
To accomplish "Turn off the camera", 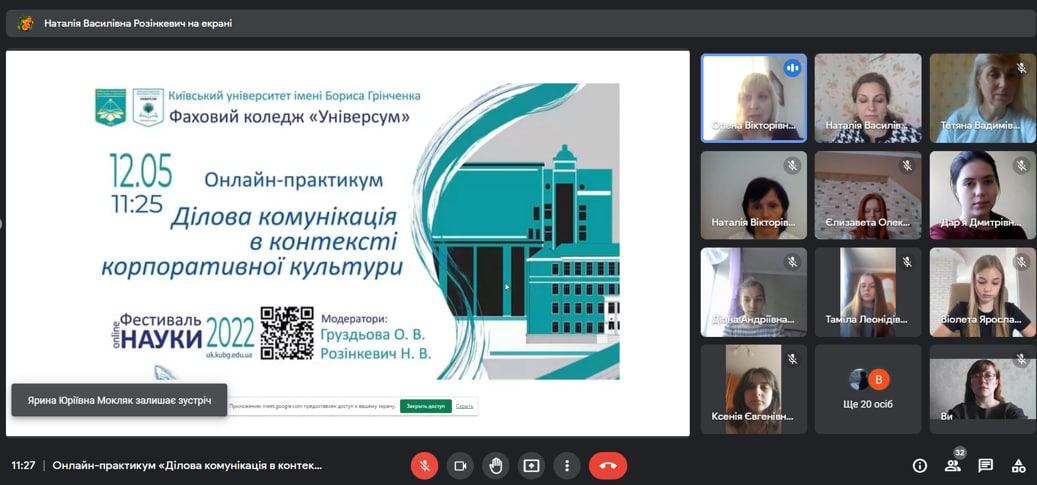I will pyautogui.click(x=460, y=466).
